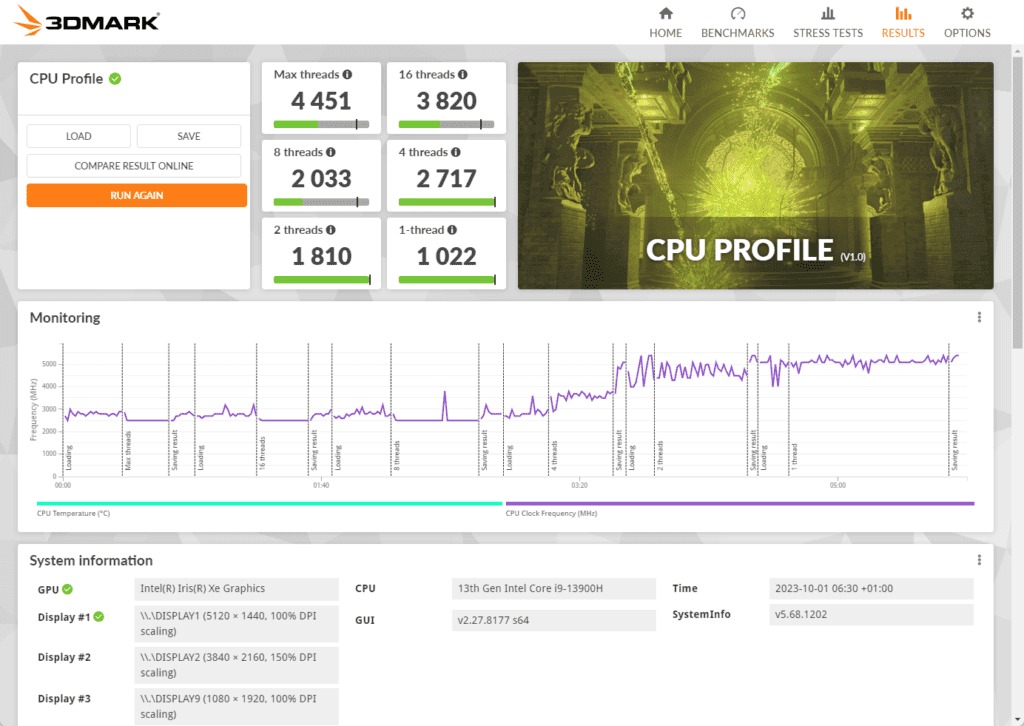The width and height of the screenshot is (1024, 726).
Task: Click the green CPU Profile validation checkmark
Action: [115, 79]
